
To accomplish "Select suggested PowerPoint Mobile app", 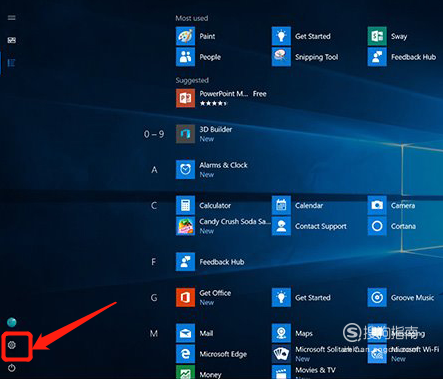I will tap(221, 98).
